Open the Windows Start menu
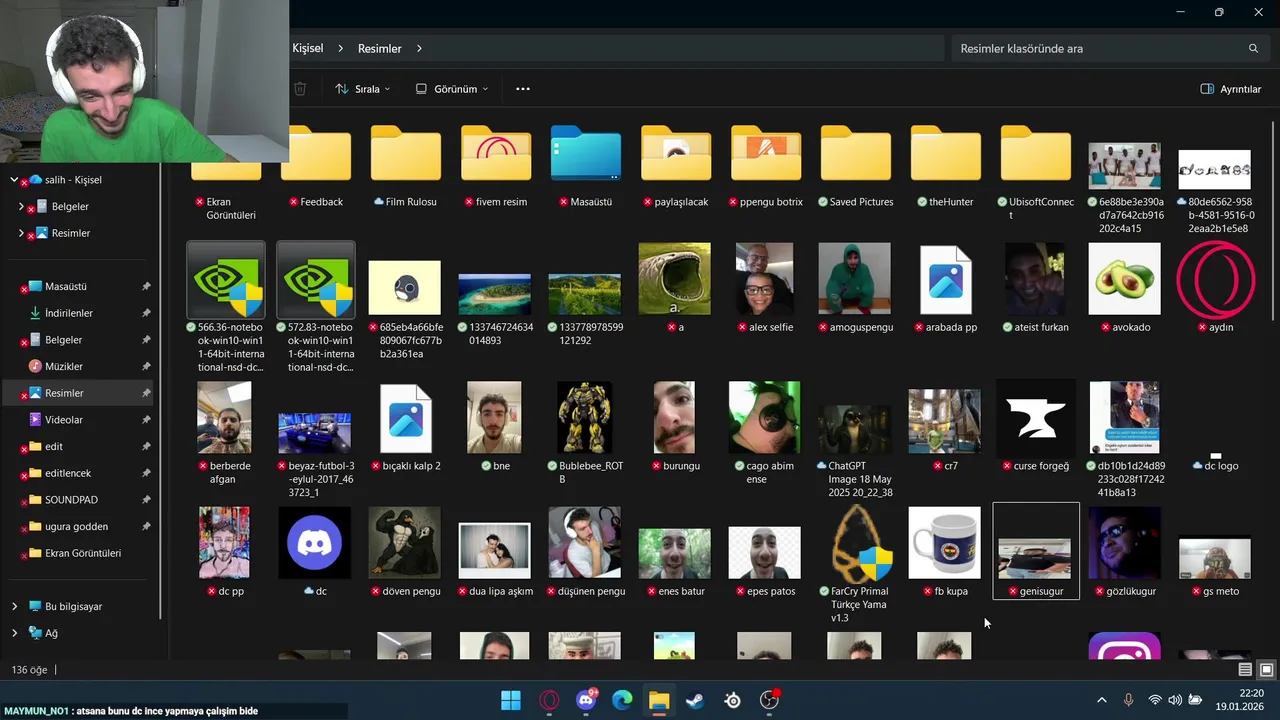Screen dimensions: 1280x720 511,700
